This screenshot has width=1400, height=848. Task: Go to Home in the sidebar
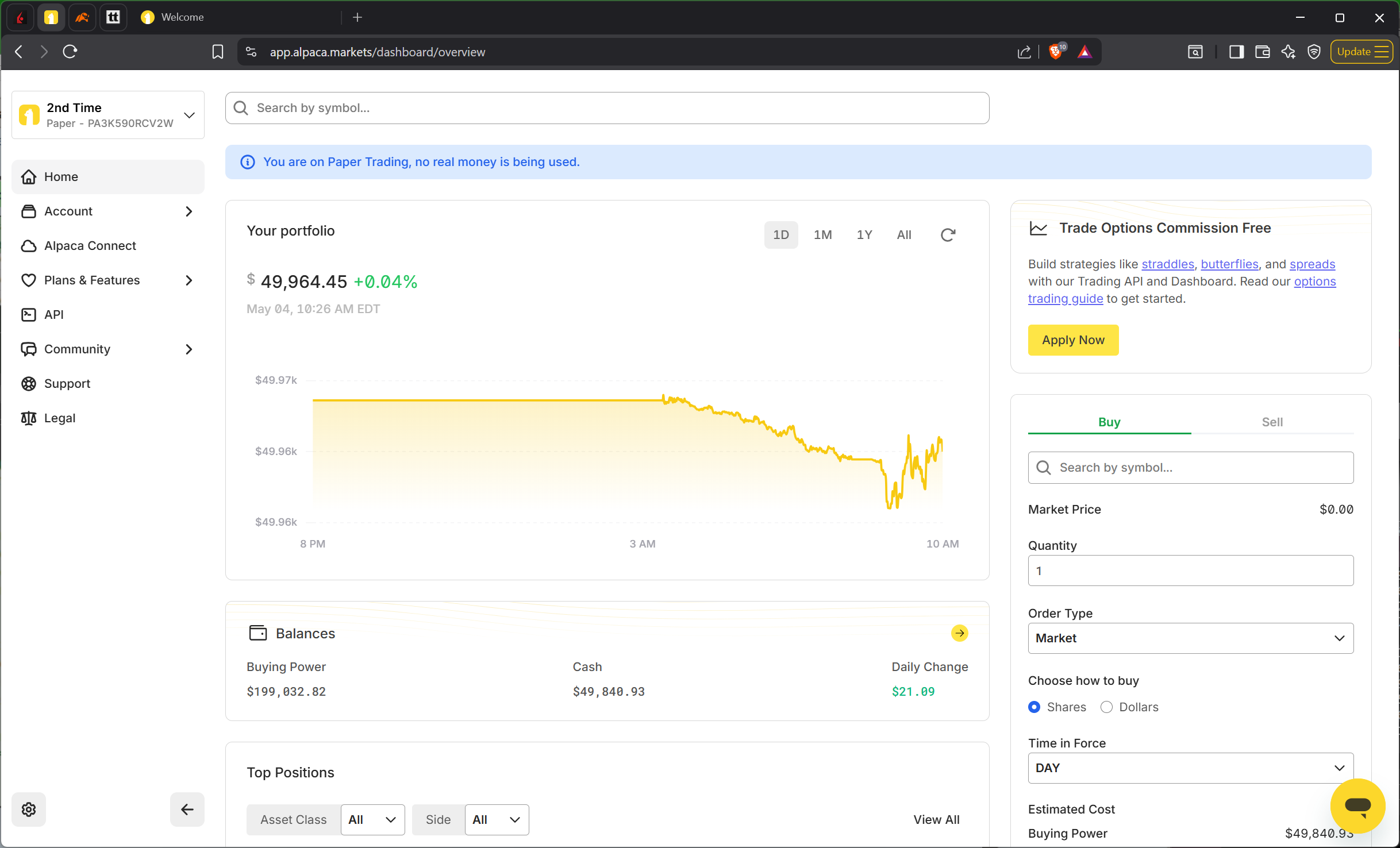coord(108,177)
